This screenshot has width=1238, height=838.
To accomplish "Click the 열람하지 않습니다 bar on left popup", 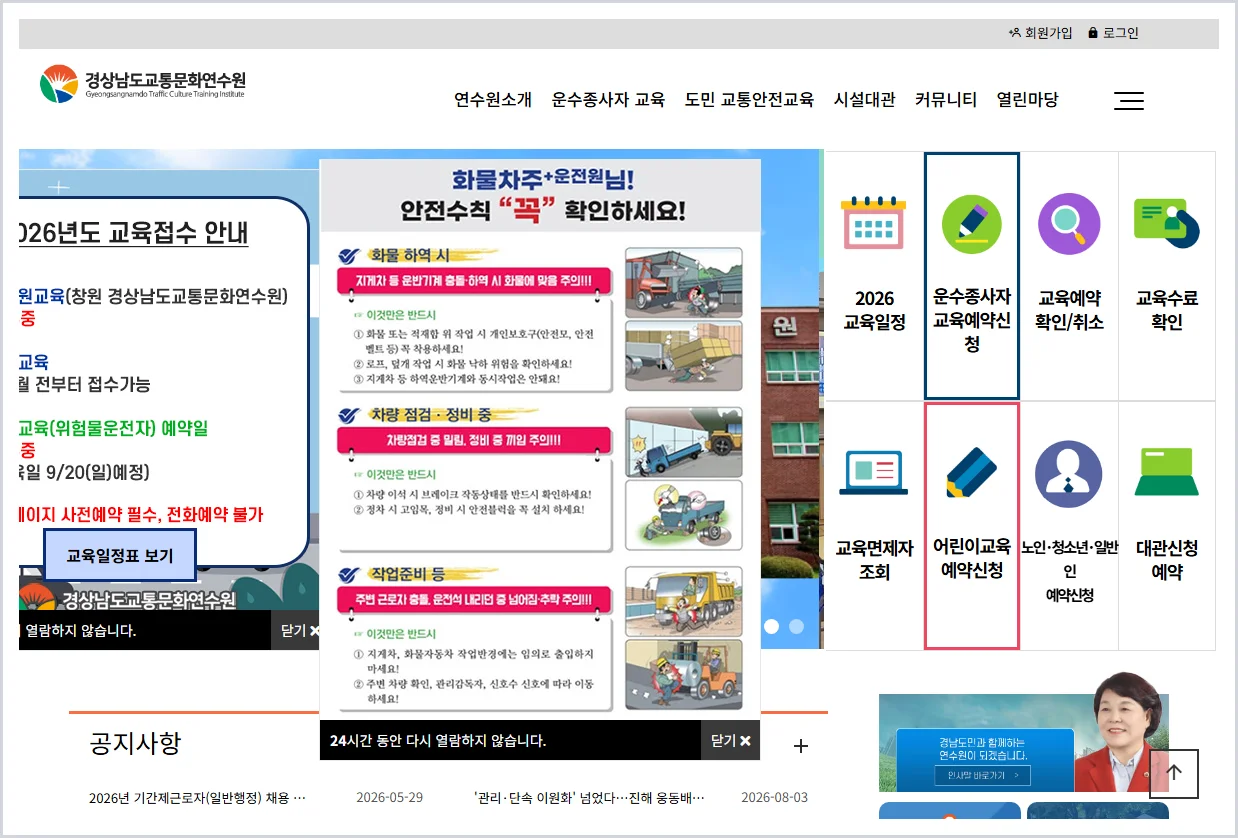I will pos(144,631).
